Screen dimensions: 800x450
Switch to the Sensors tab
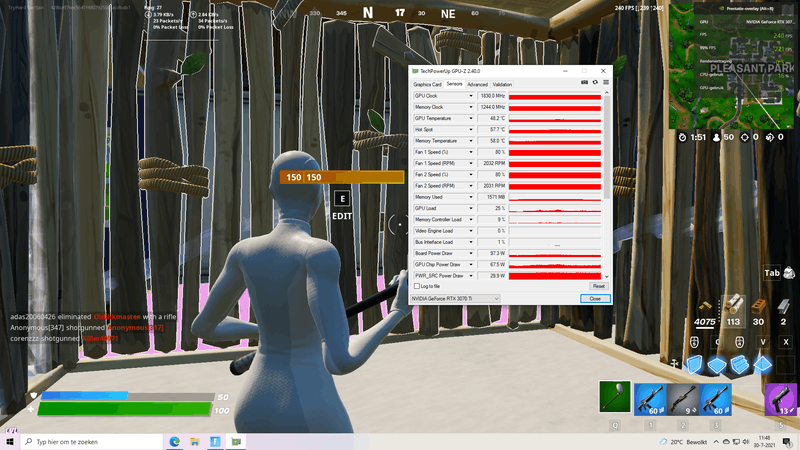tap(454, 84)
